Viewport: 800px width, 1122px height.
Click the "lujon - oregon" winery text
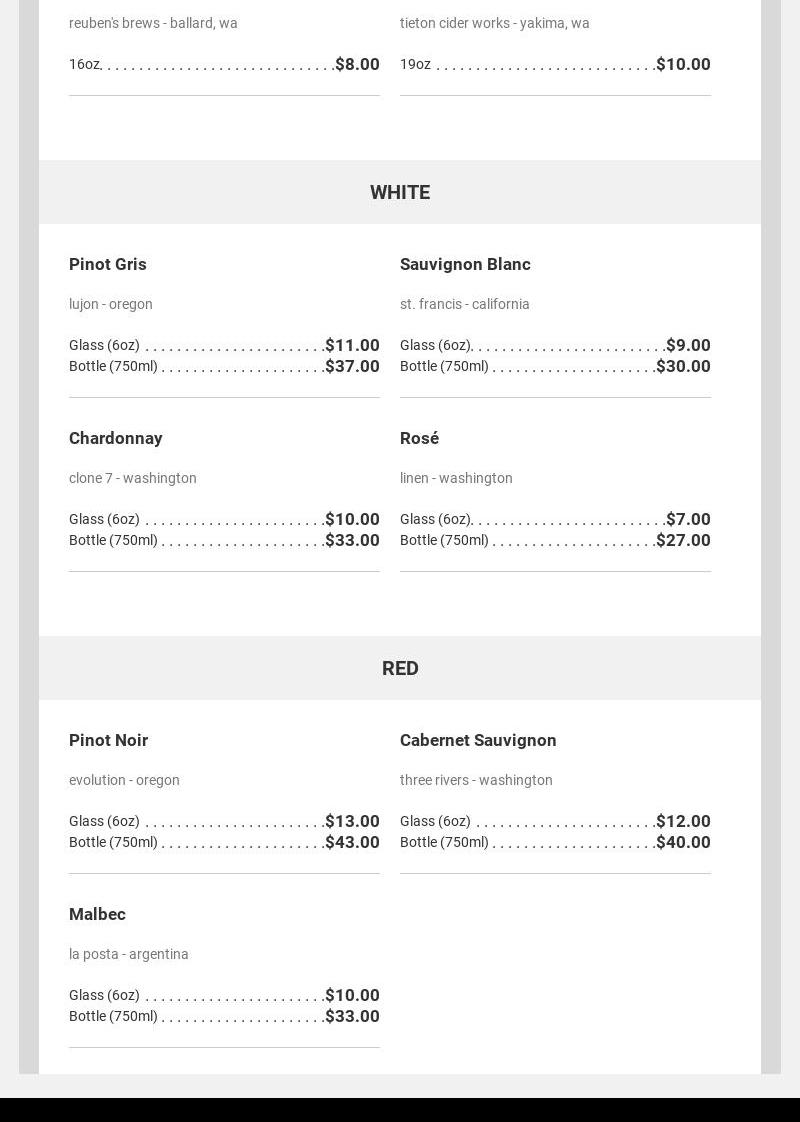pyautogui.click(x=111, y=304)
